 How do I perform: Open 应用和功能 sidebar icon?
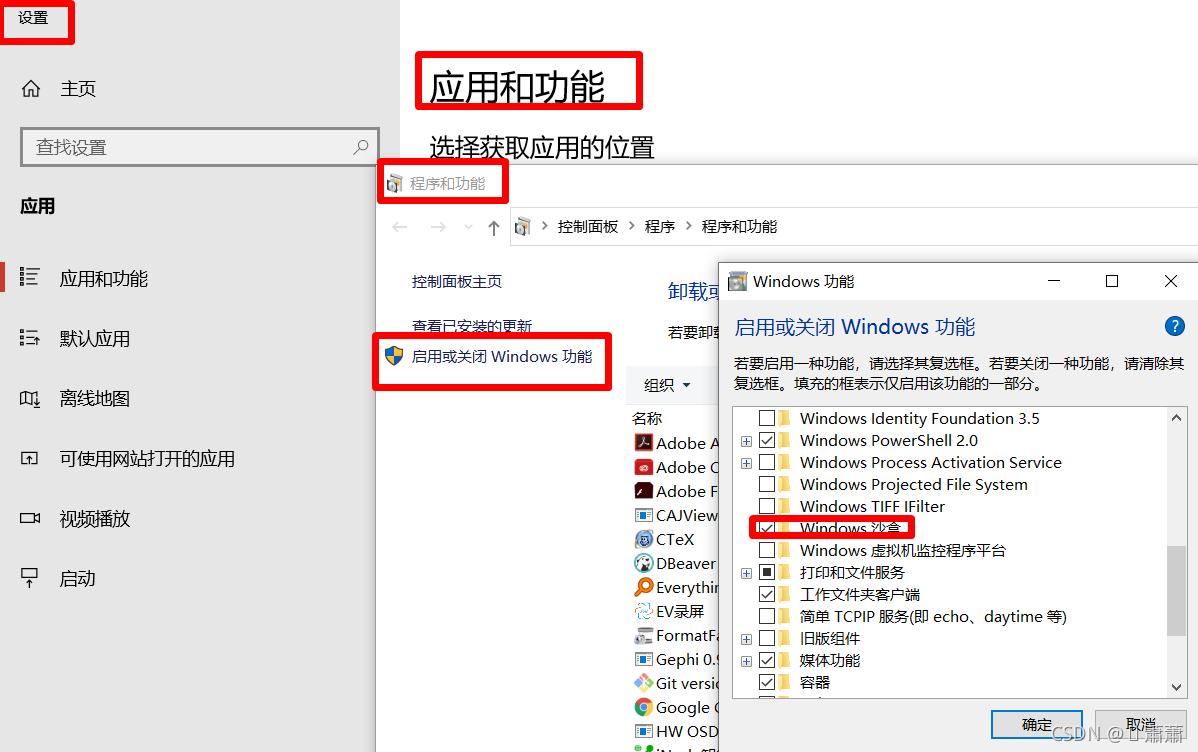point(30,277)
